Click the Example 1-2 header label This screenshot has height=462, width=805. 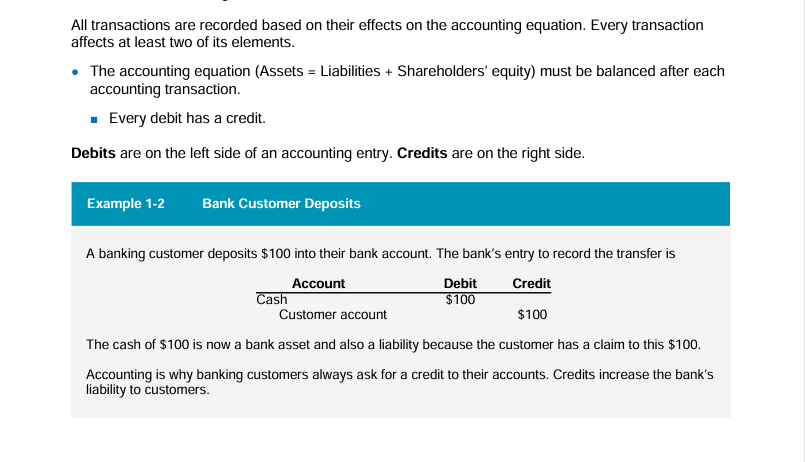click(125, 203)
